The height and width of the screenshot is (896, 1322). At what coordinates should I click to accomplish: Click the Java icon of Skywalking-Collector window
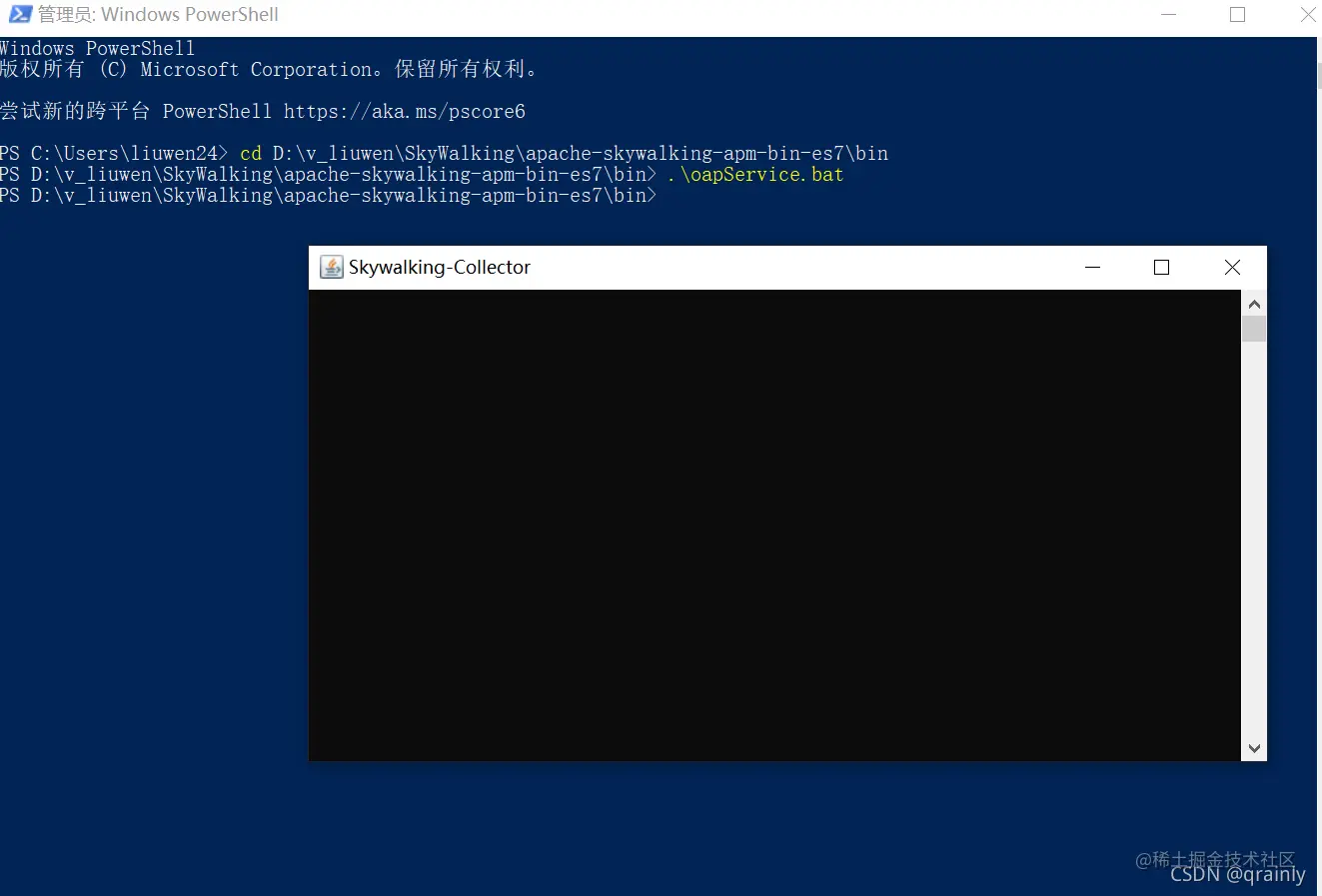click(x=332, y=267)
